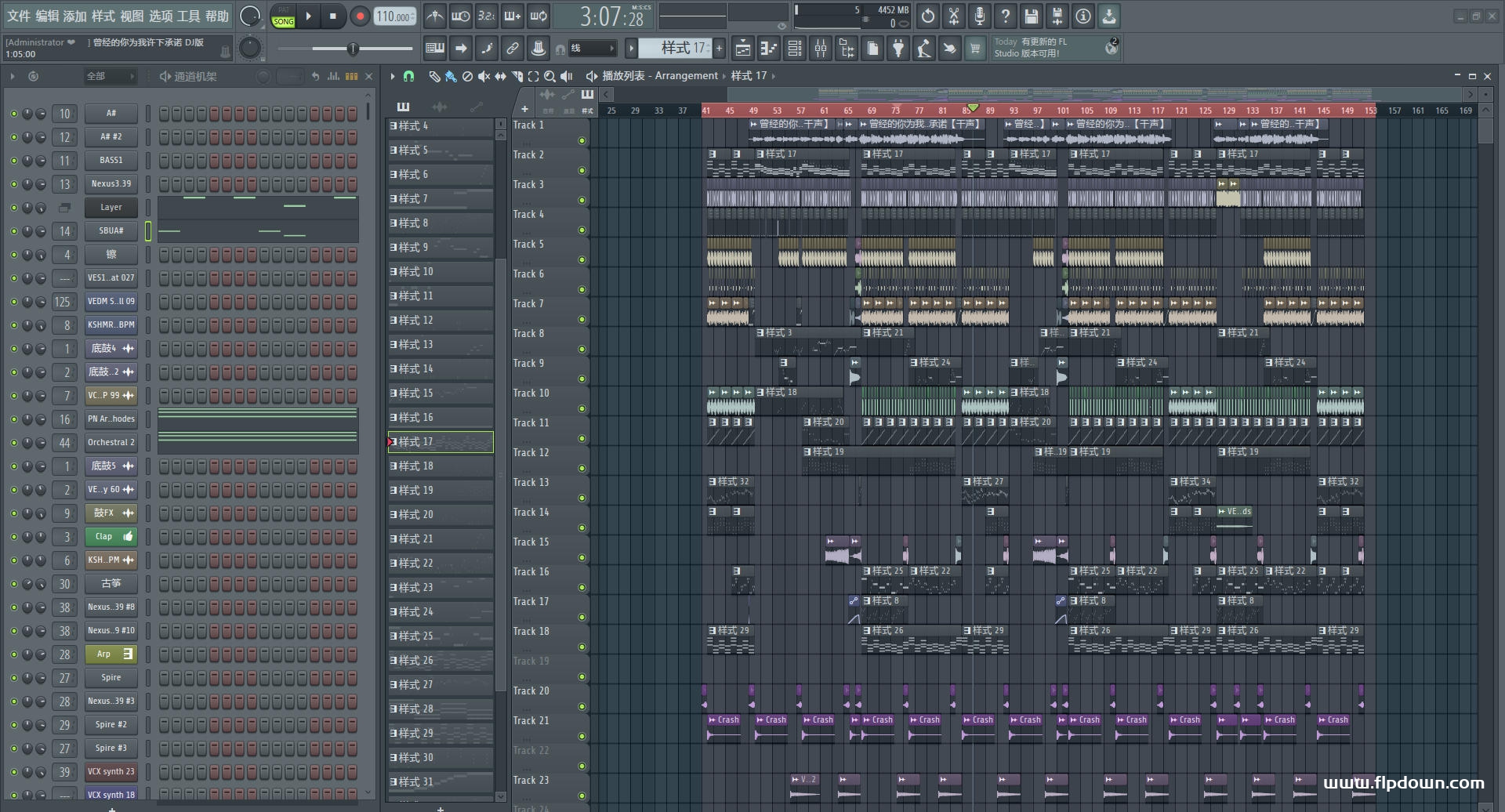Open the 文件 menu

click(19, 16)
